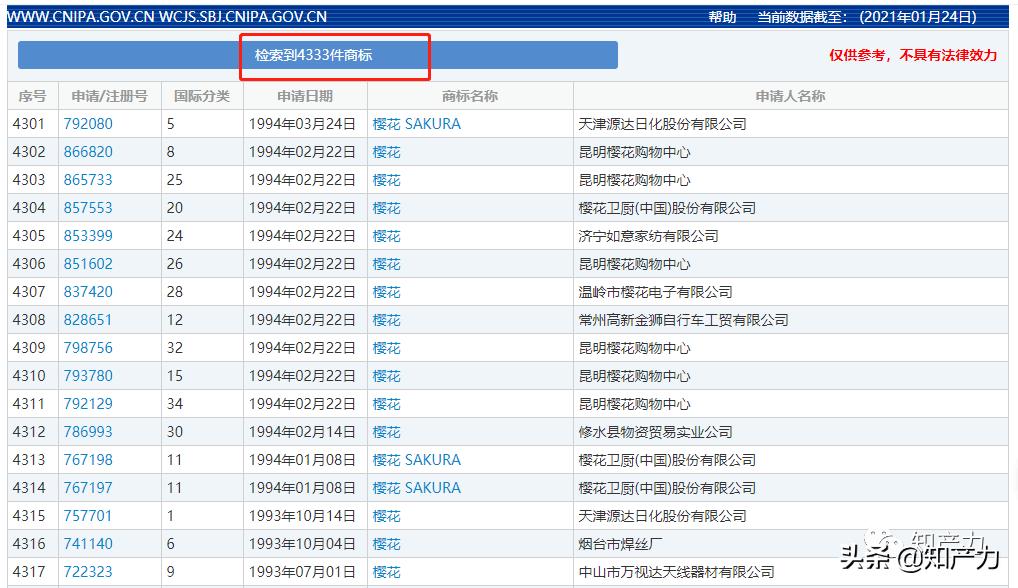Open registration number 722323
The height and width of the screenshot is (588, 1018).
point(88,572)
